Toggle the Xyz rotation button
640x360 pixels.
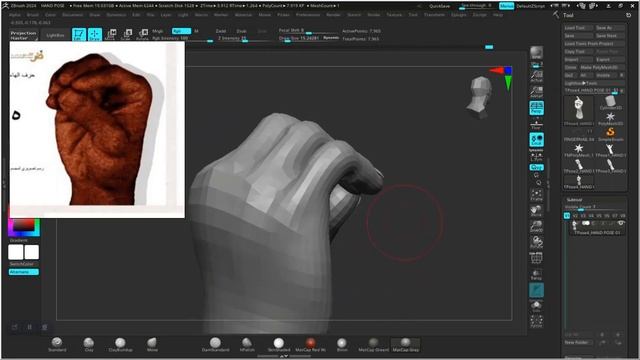click(x=536, y=167)
